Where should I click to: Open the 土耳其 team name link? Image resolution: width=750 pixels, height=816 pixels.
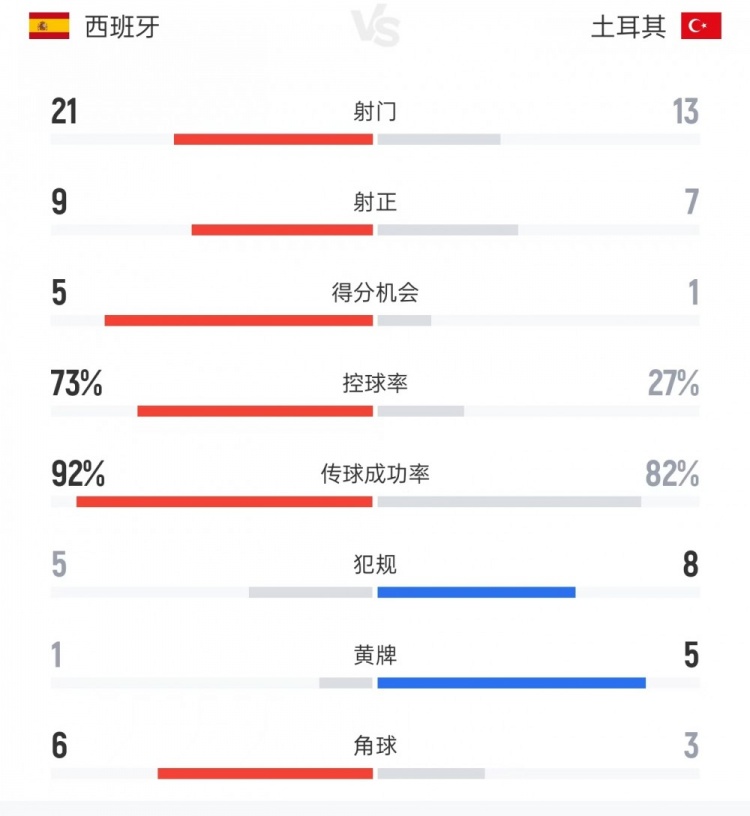628,27
